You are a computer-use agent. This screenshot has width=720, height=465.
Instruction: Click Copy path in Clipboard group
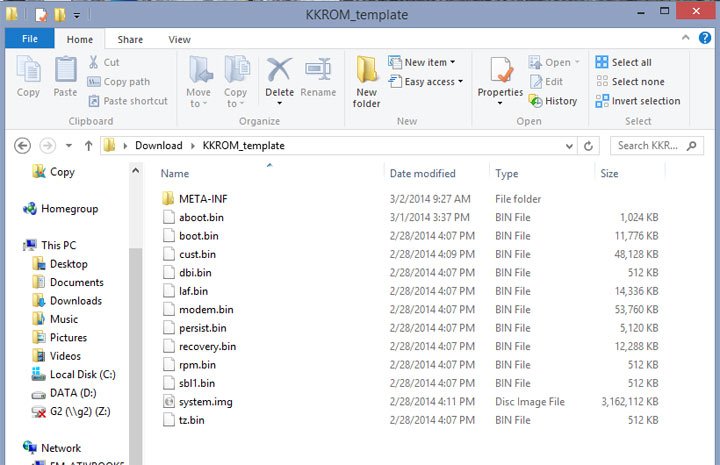coord(119,82)
